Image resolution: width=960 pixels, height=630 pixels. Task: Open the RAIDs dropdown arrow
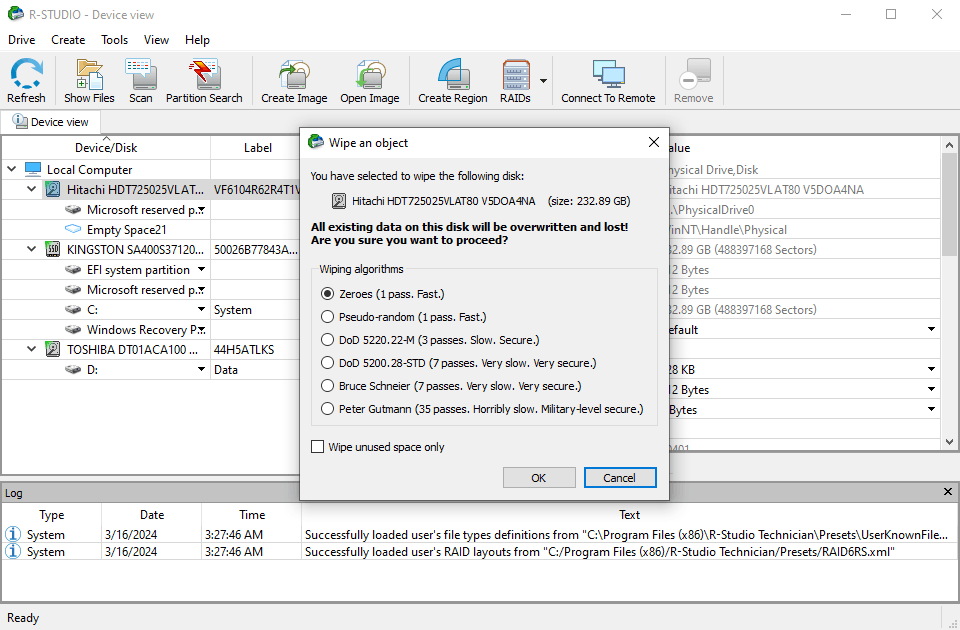coord(543,81)
